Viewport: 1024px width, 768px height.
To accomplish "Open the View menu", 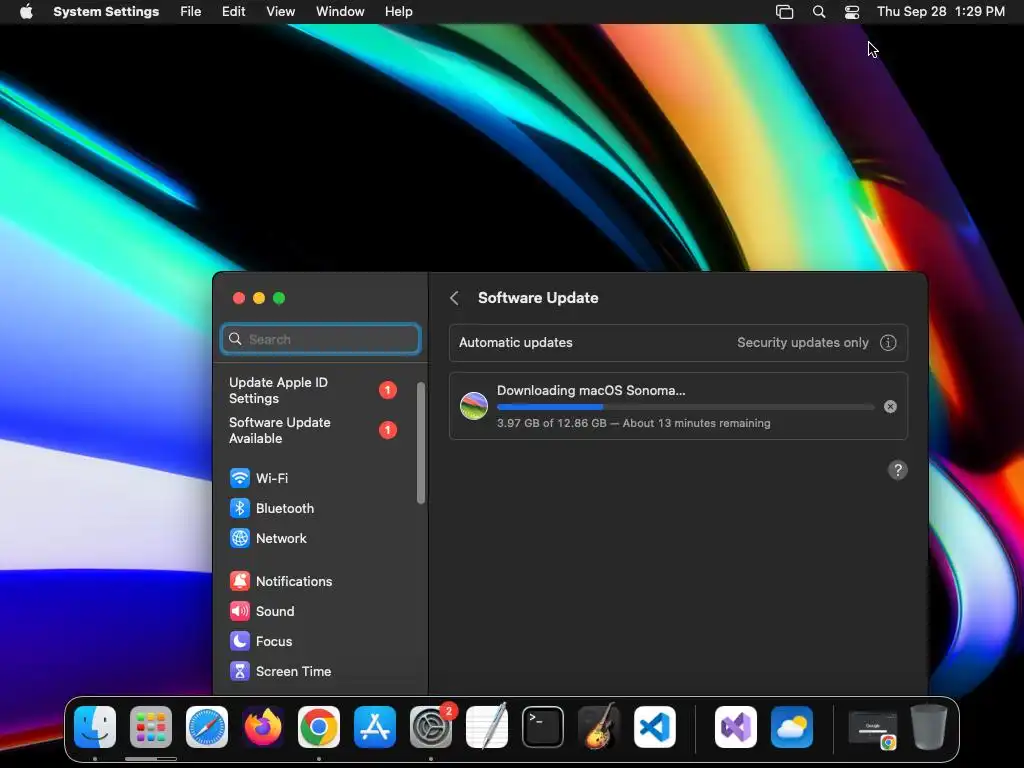I will [x=280, y=12].
